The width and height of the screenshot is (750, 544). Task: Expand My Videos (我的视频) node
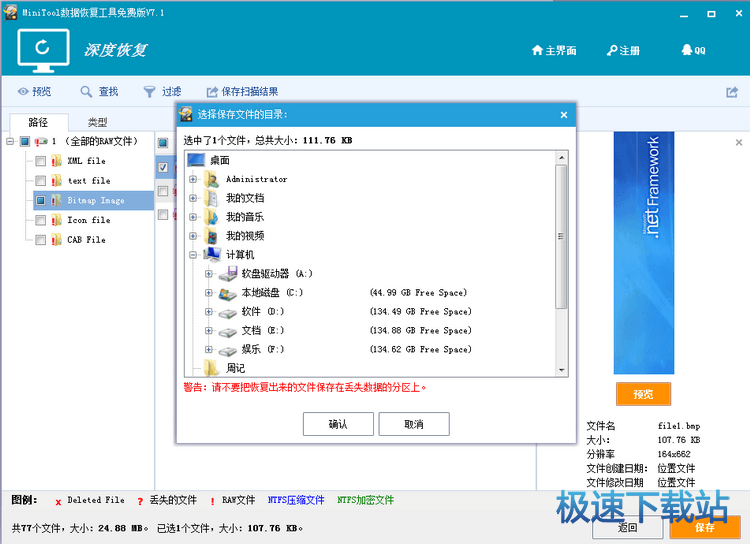(x=193, y=236)
